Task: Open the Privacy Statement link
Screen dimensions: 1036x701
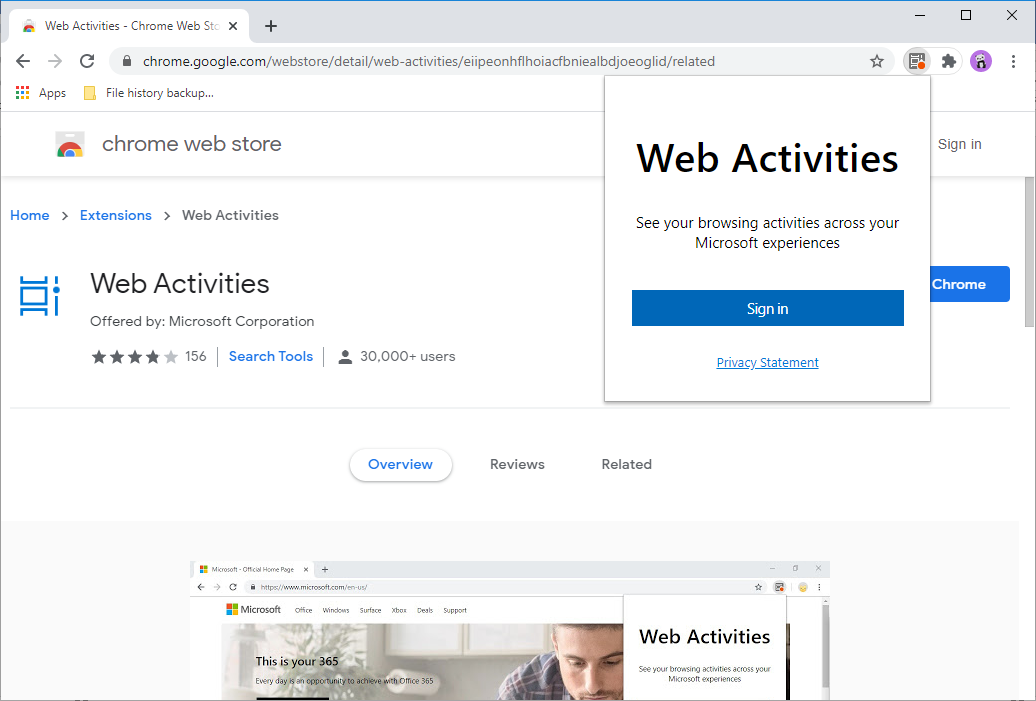Action: tap(767, 363)
